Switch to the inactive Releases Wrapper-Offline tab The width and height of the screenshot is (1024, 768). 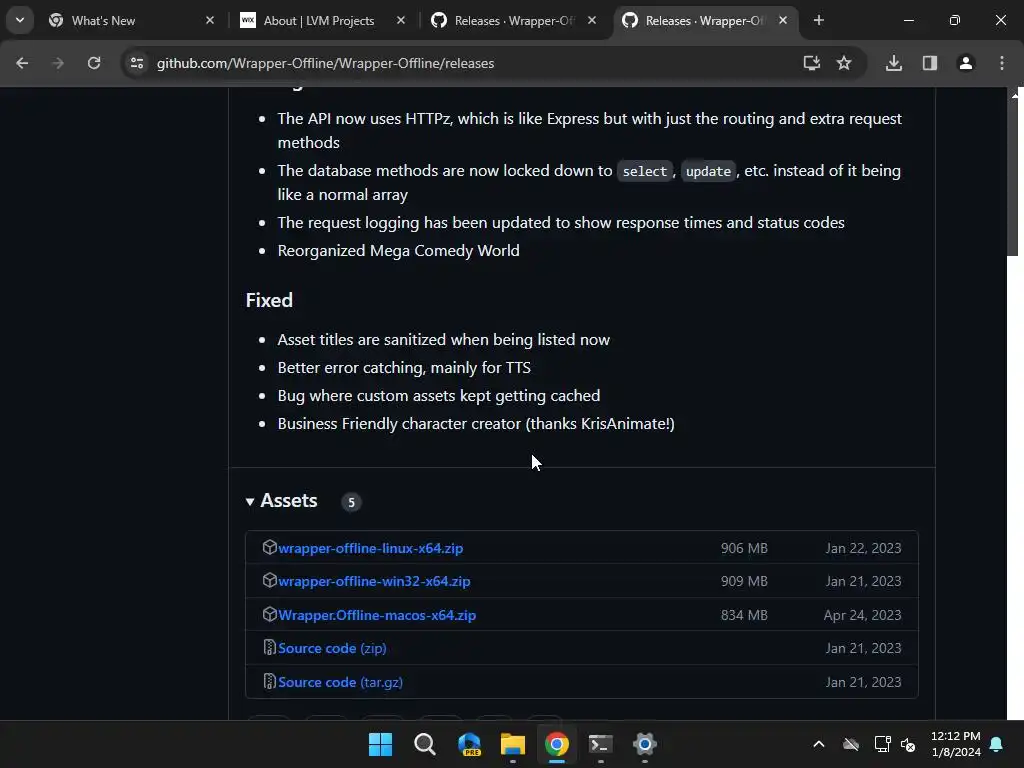(513, 21)
